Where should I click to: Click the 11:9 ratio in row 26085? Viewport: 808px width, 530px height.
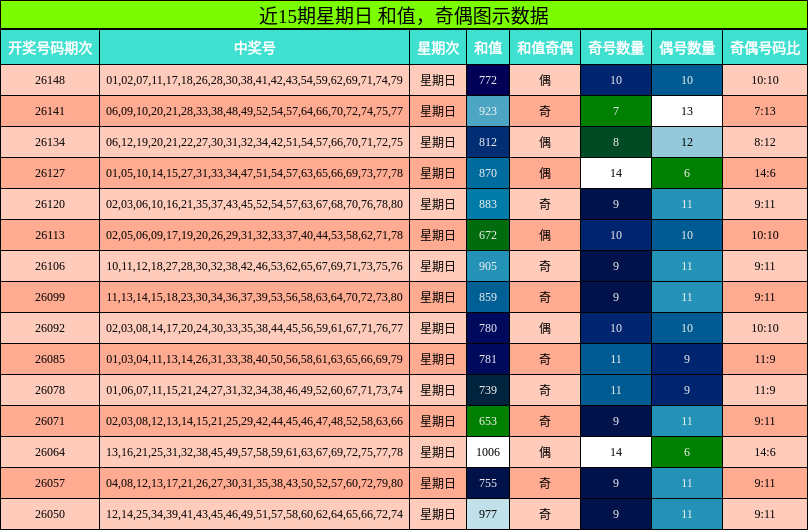coord(765,359)
